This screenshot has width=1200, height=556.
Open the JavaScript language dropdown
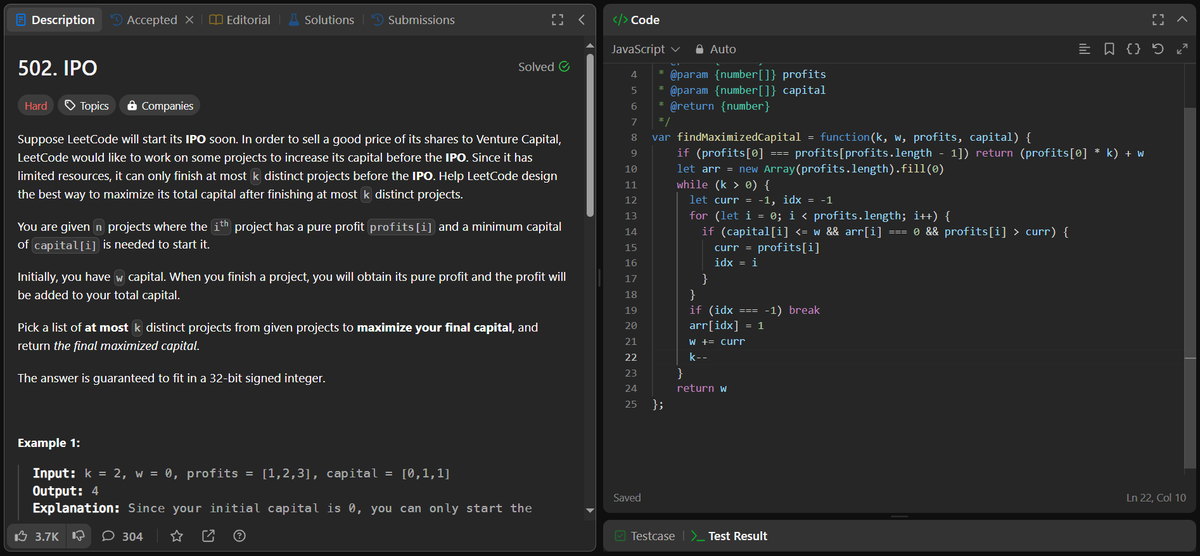(x=645, y=49)
